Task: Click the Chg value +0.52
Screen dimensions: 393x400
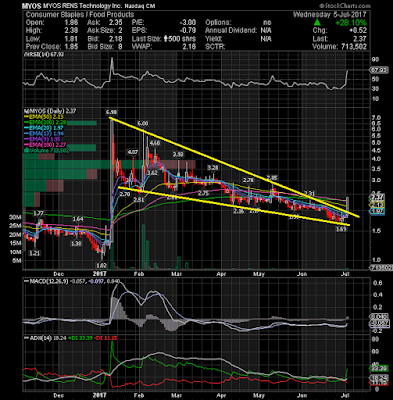Action: 358,31
